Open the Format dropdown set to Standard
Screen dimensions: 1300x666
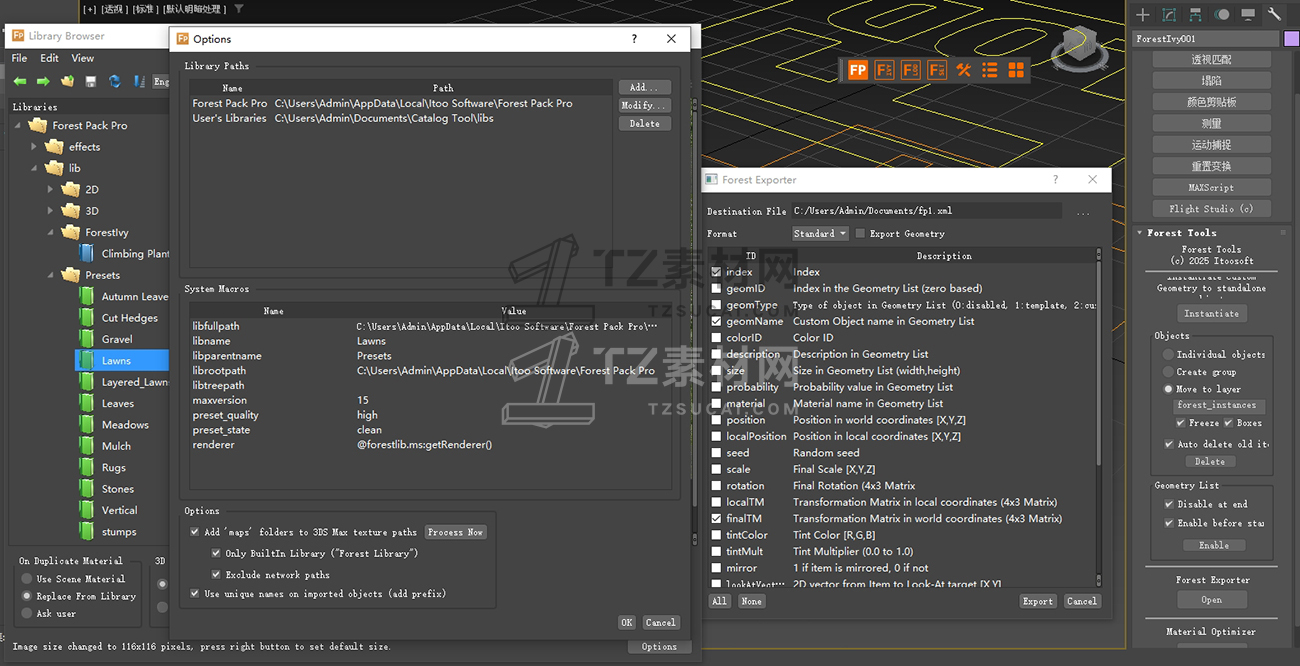click(820, 234)
